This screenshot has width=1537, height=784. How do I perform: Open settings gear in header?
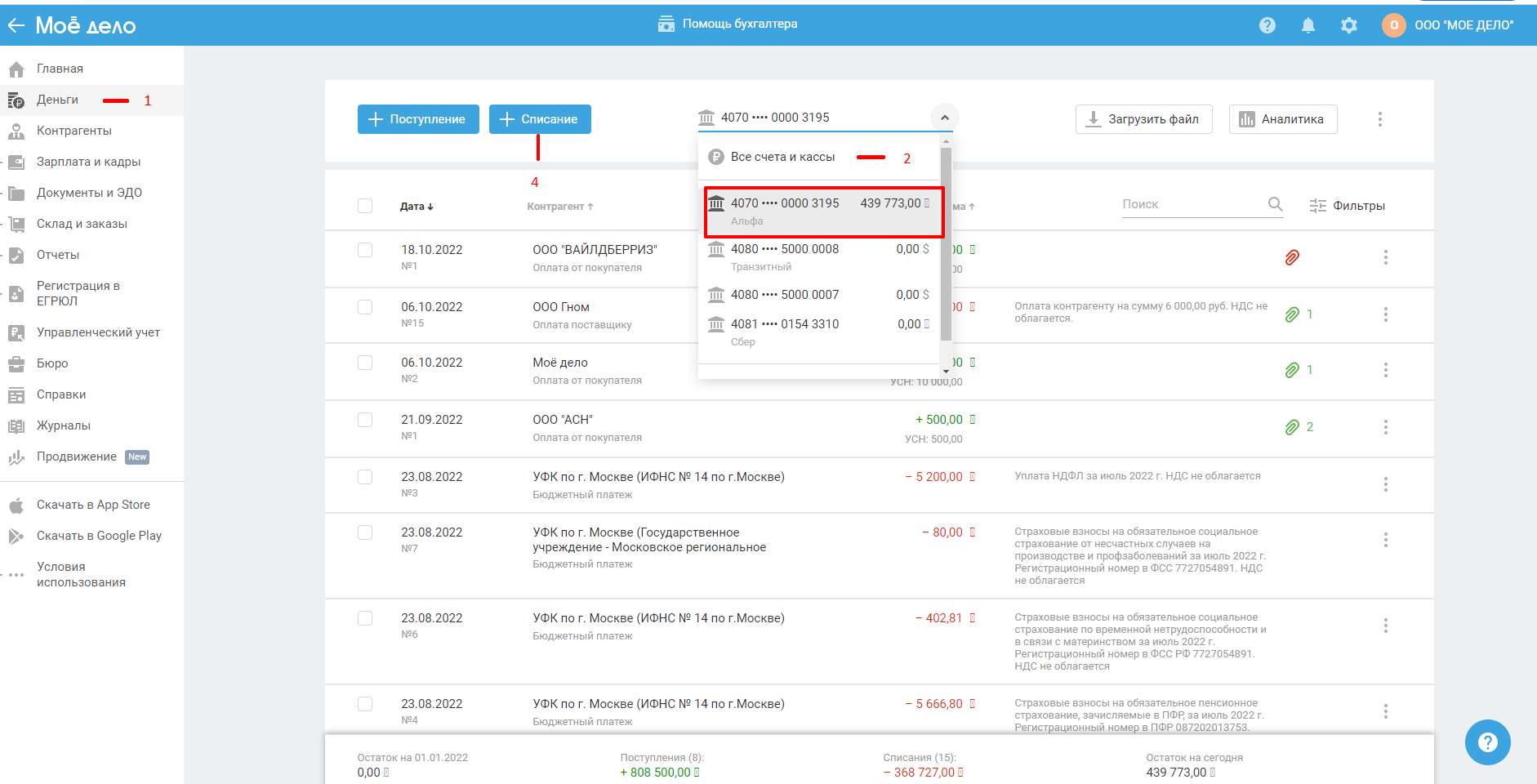coord(1349,25)
